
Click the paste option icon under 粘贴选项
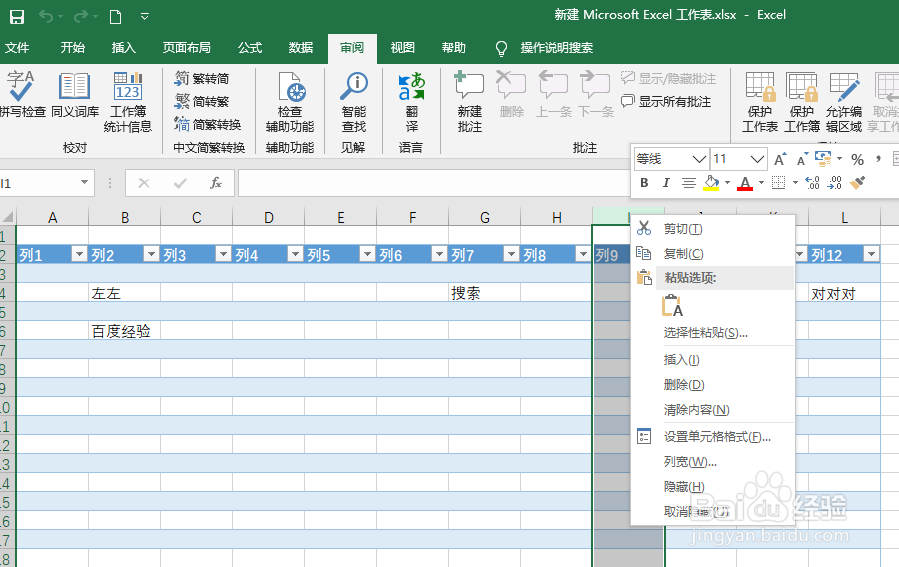pos(672,306)
